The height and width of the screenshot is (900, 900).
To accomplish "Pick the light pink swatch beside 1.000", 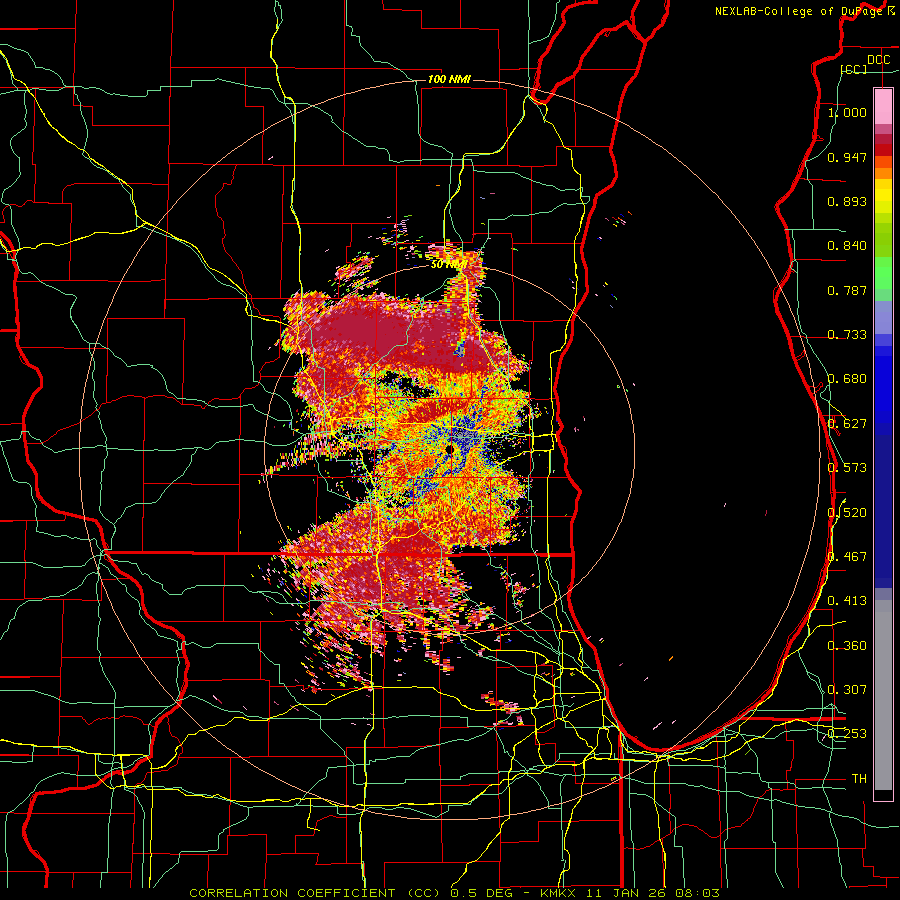I will click(883, 107).
